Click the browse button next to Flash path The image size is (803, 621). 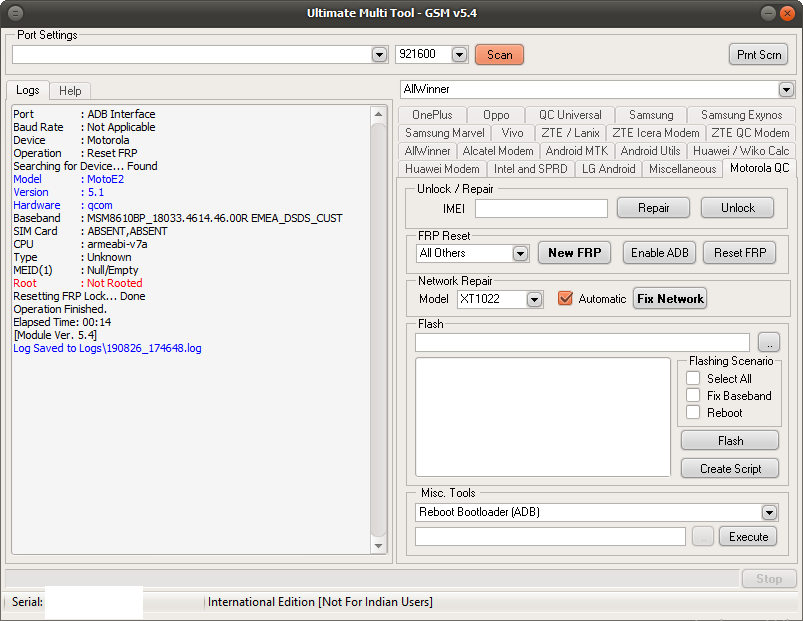[768, 342]
